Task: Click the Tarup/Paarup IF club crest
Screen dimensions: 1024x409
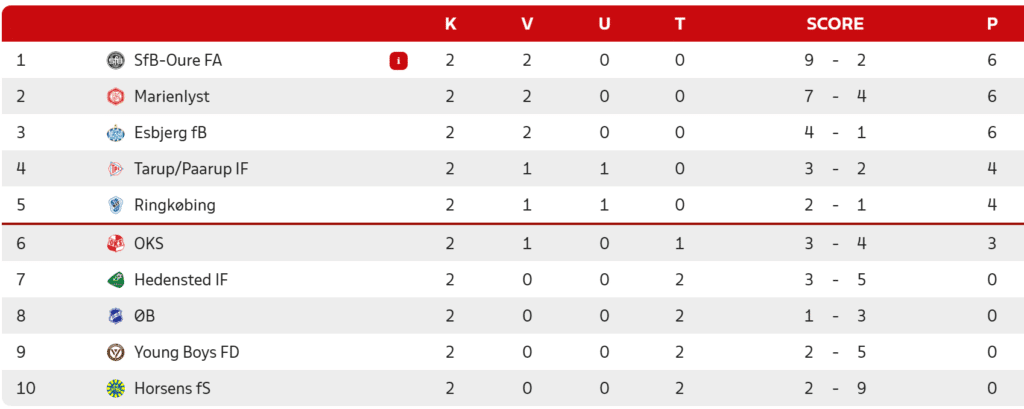Action: pyautogui.click(x=115, y=169)
